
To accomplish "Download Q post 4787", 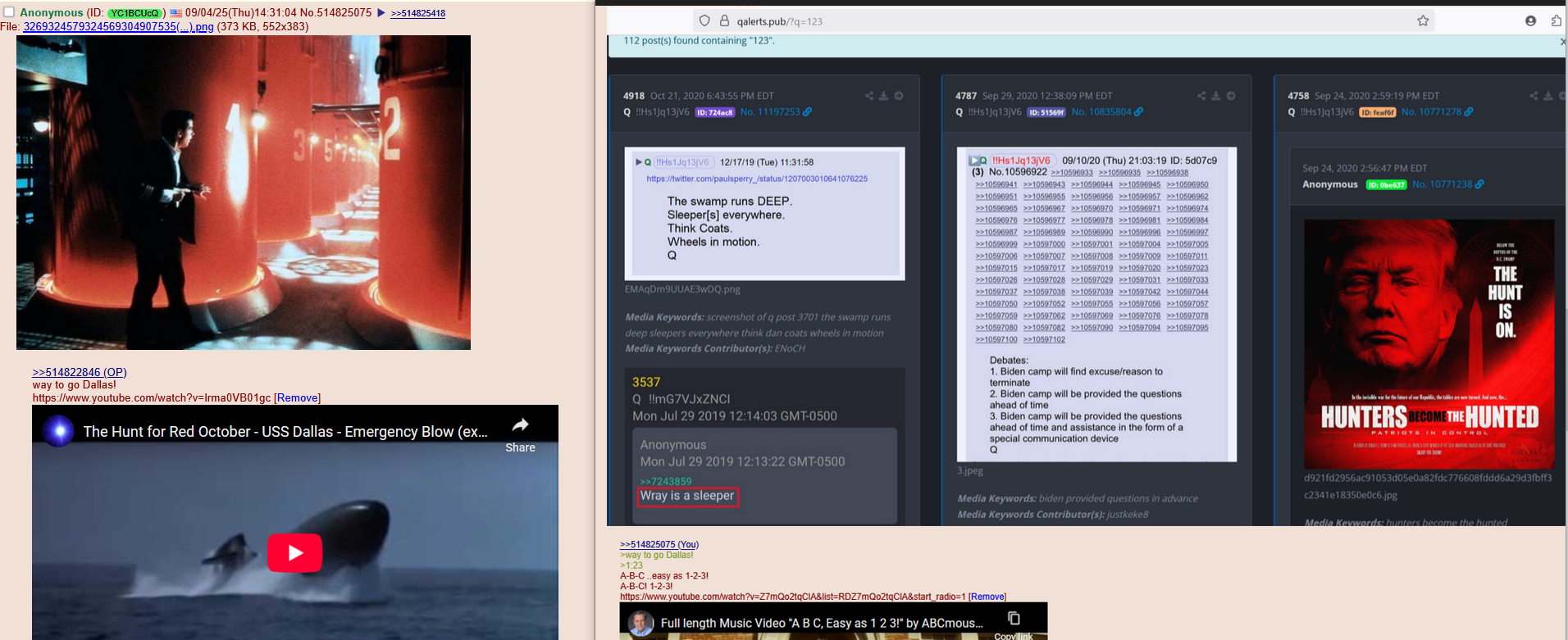I will click(x=1216, y=96).
